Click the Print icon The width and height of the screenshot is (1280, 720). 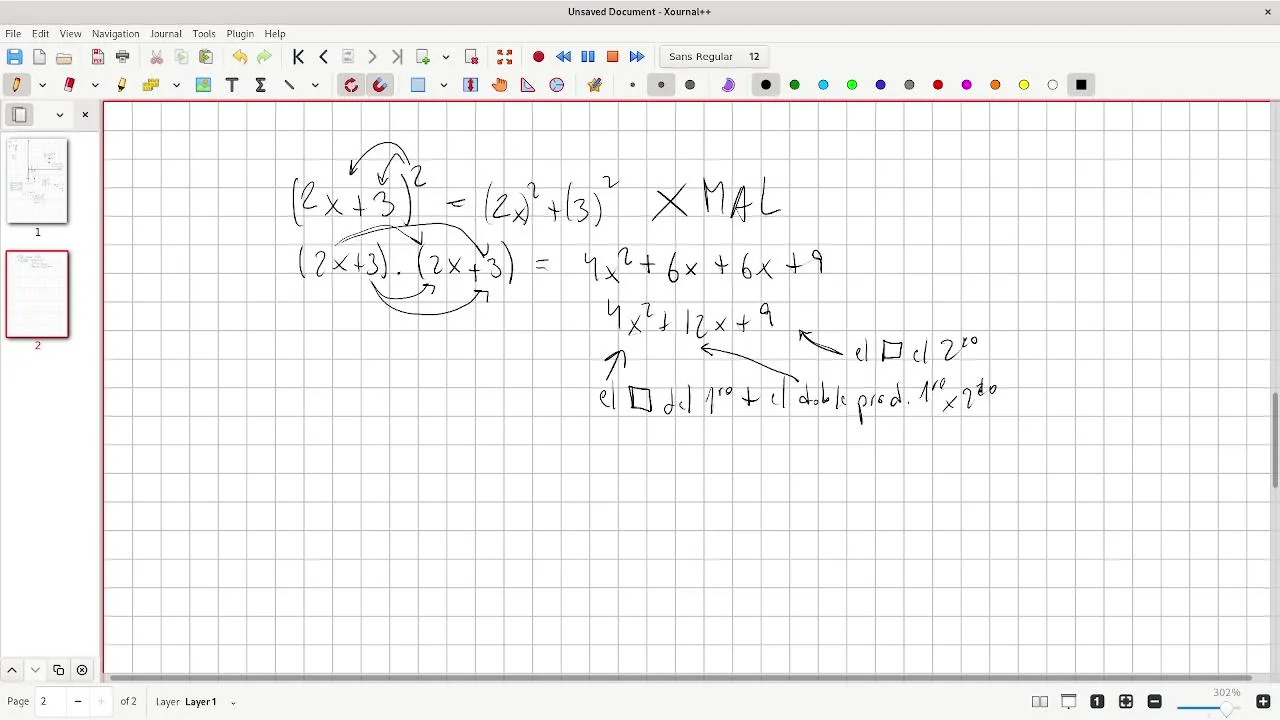point(123,57)
